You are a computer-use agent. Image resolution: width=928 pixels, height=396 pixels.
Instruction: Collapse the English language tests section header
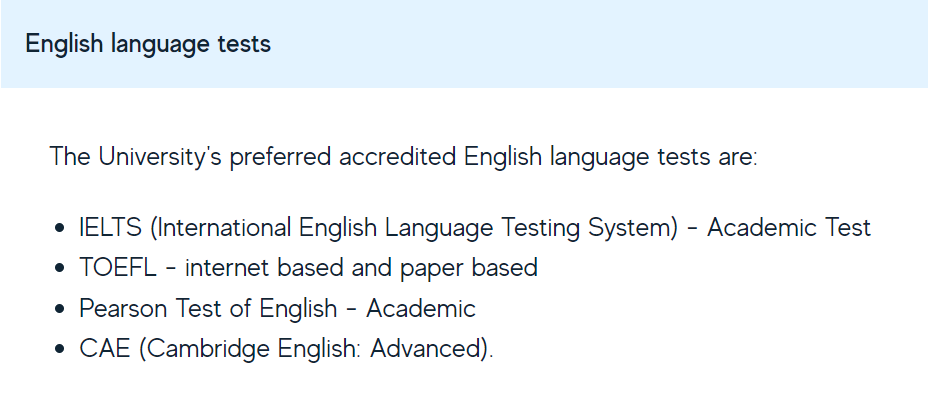(464, 44)
